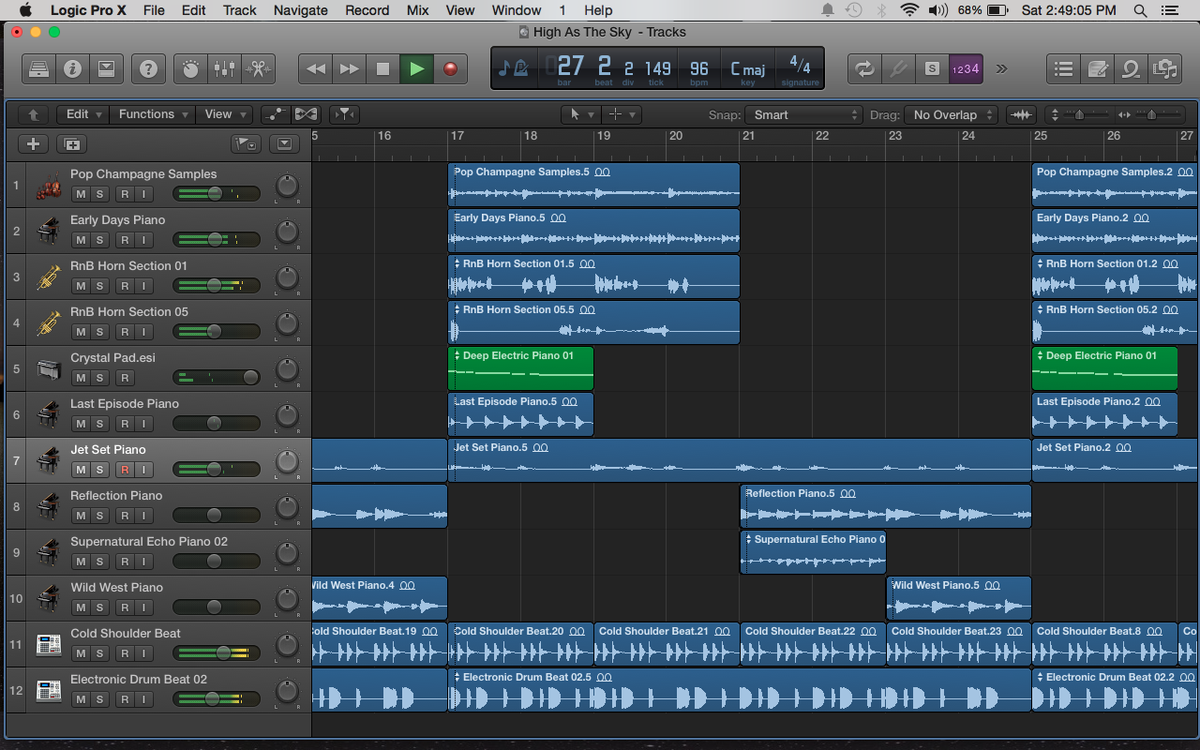Open the Track menu
Image resolution: width=1200 pixels, height=750 pixels.
(240, 10)
